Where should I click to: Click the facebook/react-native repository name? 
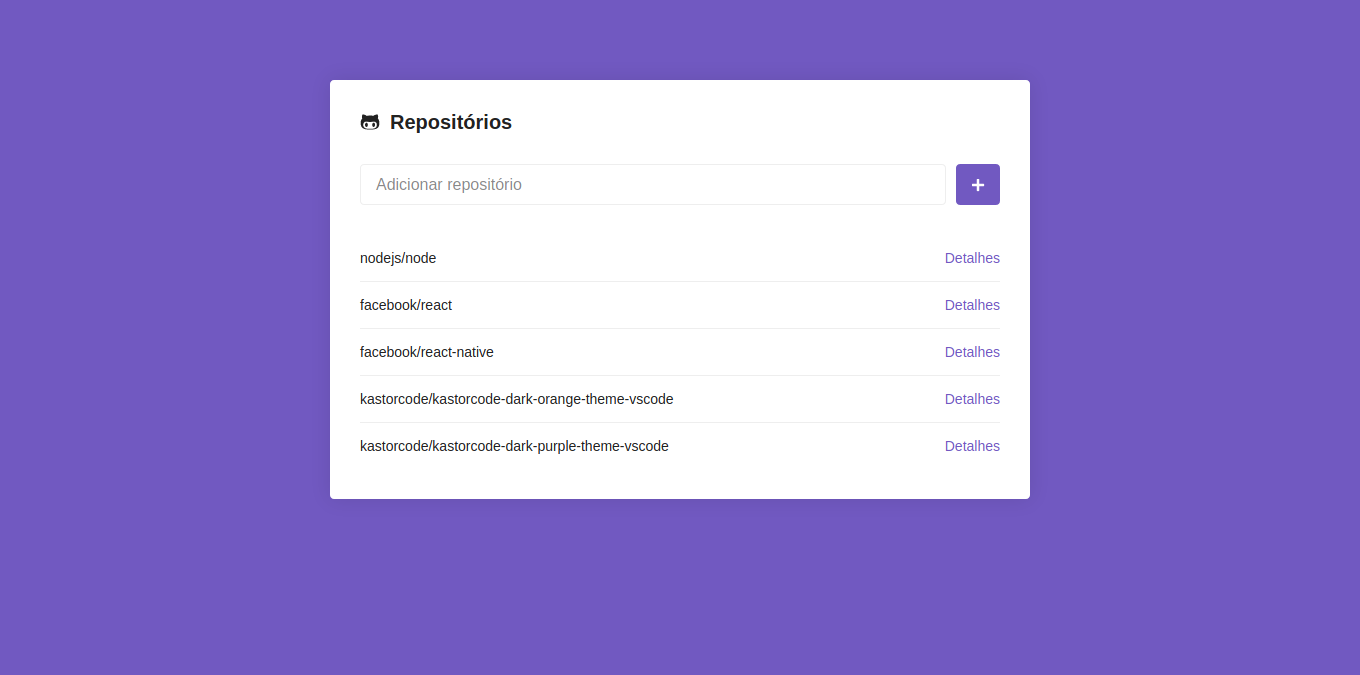click(427, 352)
